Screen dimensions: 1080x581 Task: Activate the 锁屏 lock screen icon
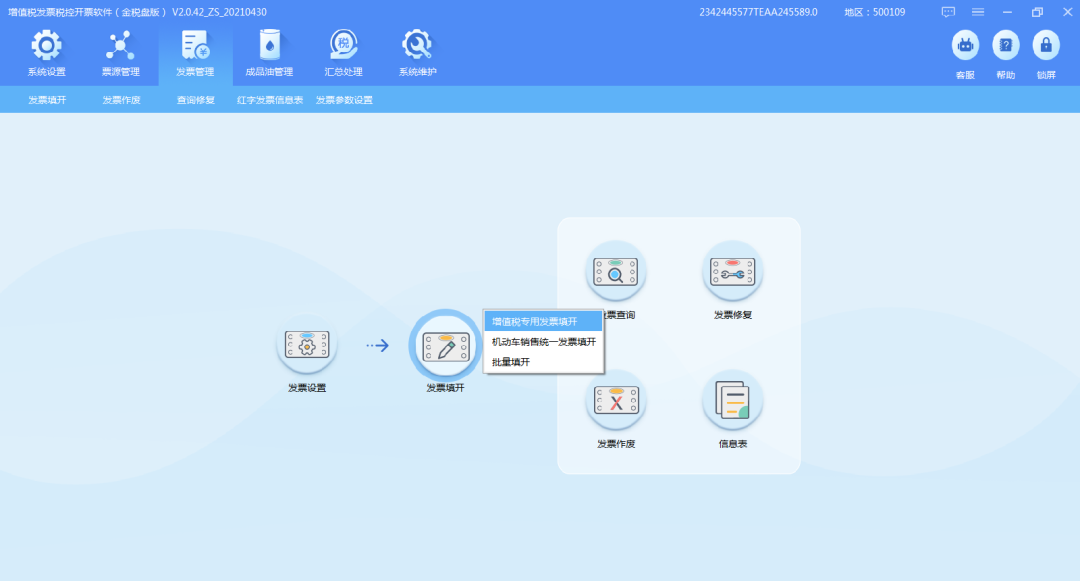pyautogui.click(x=1046, y=45)
